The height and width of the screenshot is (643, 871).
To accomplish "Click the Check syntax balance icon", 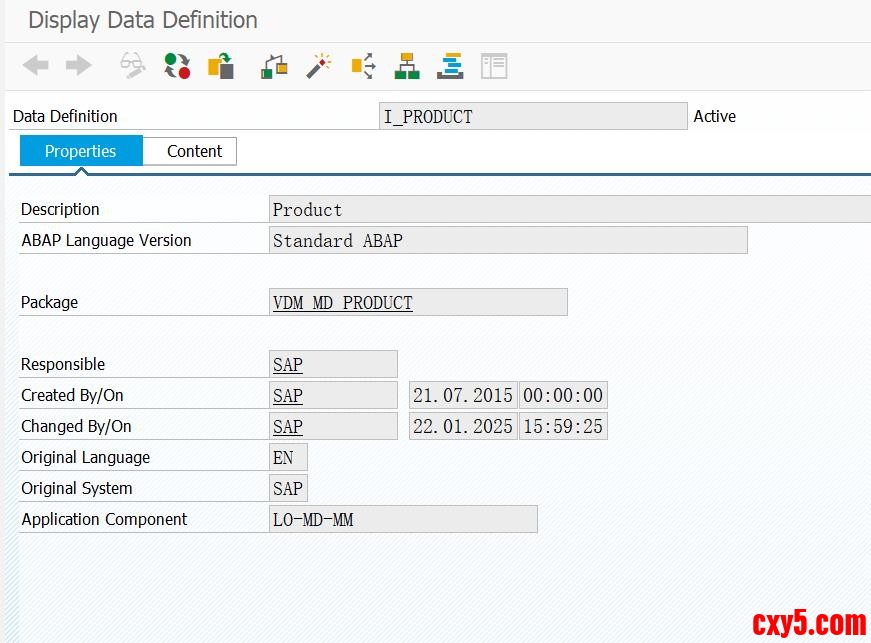I will click(274, 66).
